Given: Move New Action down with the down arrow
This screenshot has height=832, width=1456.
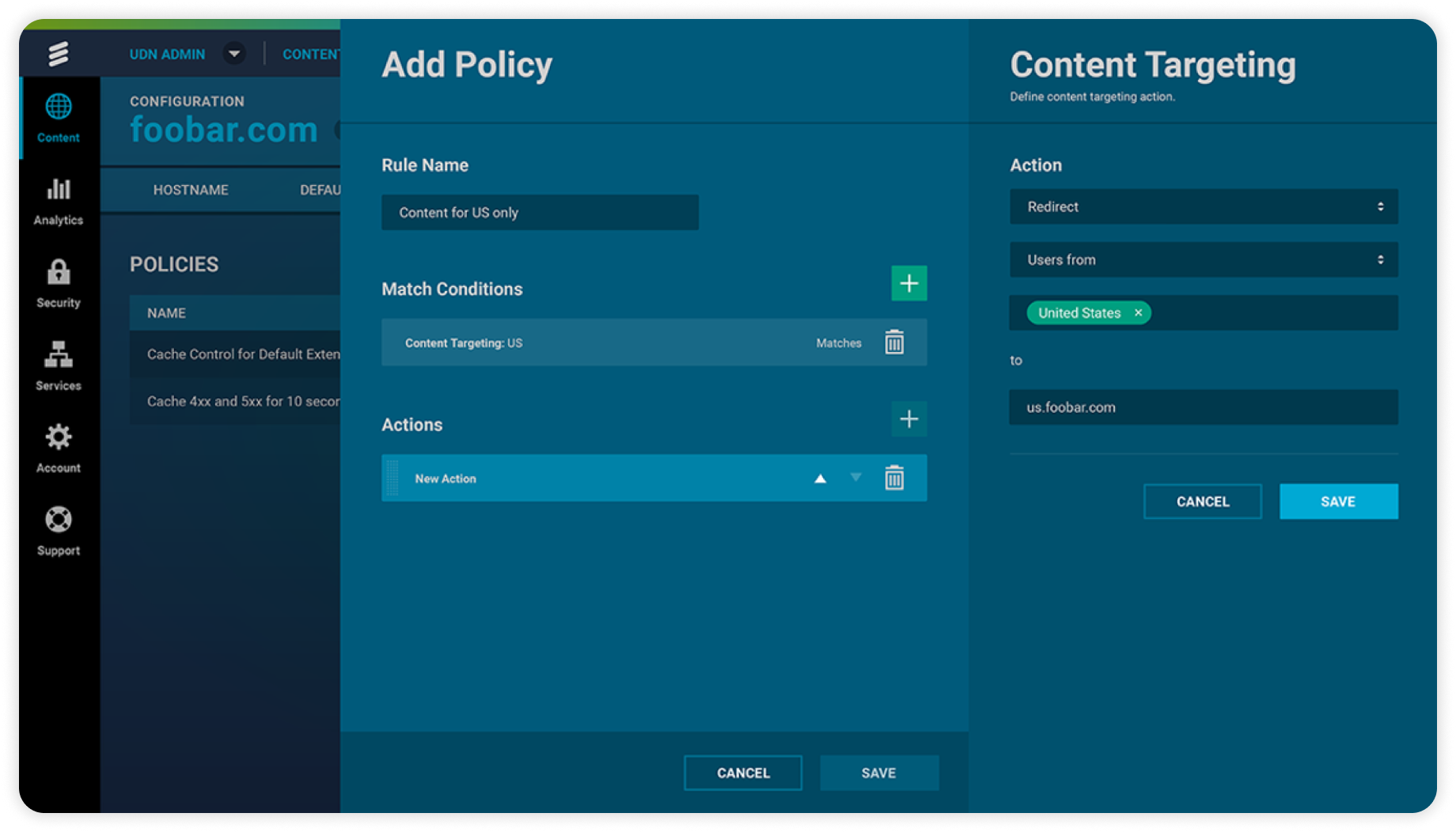Looking at the screenshot, I should [x=855, y=477].
